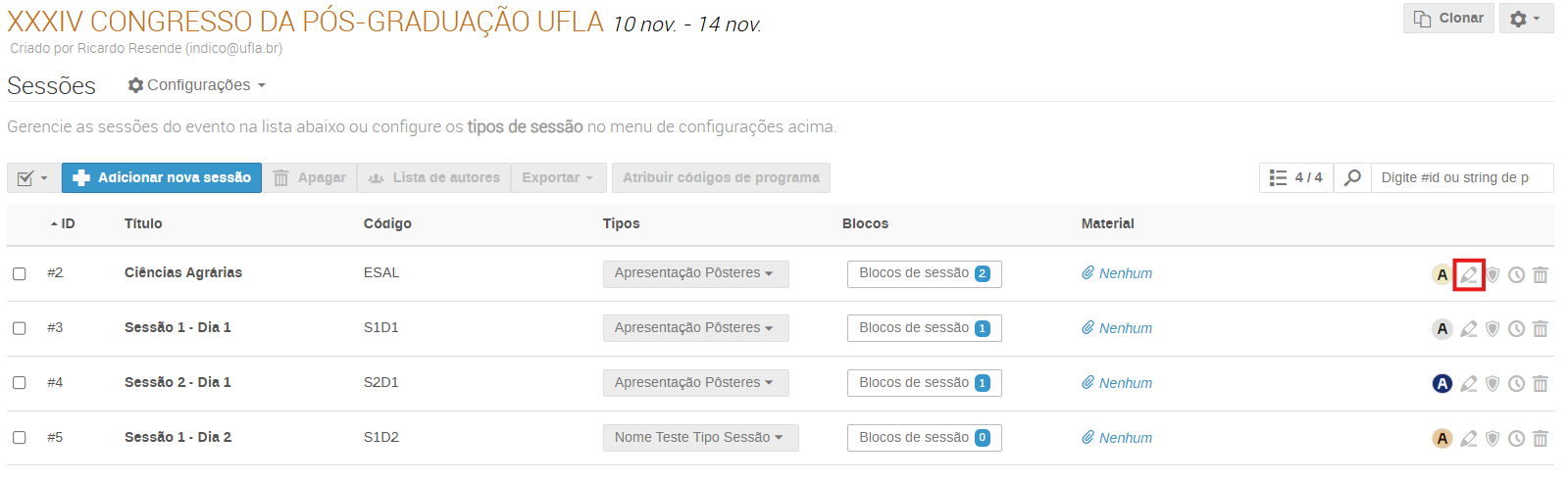
Task: Sort sessions by the Título column header
Action: pyautogui.click(x=143, y=223)
